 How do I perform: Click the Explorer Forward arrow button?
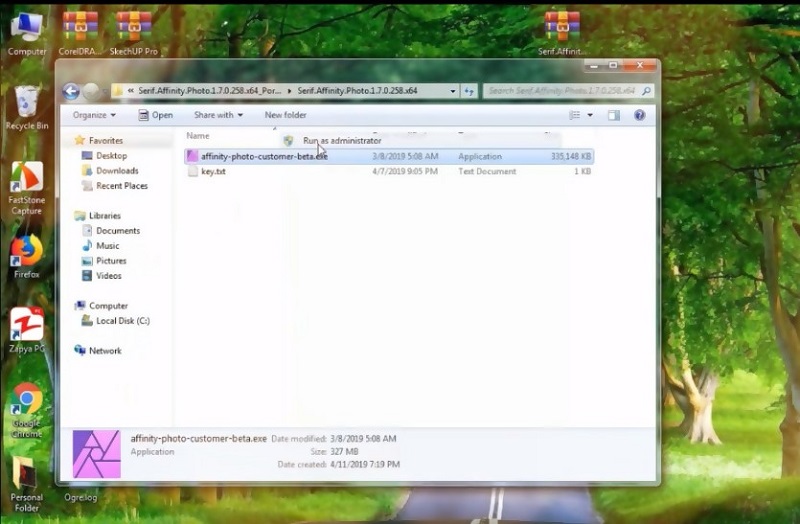91,91
